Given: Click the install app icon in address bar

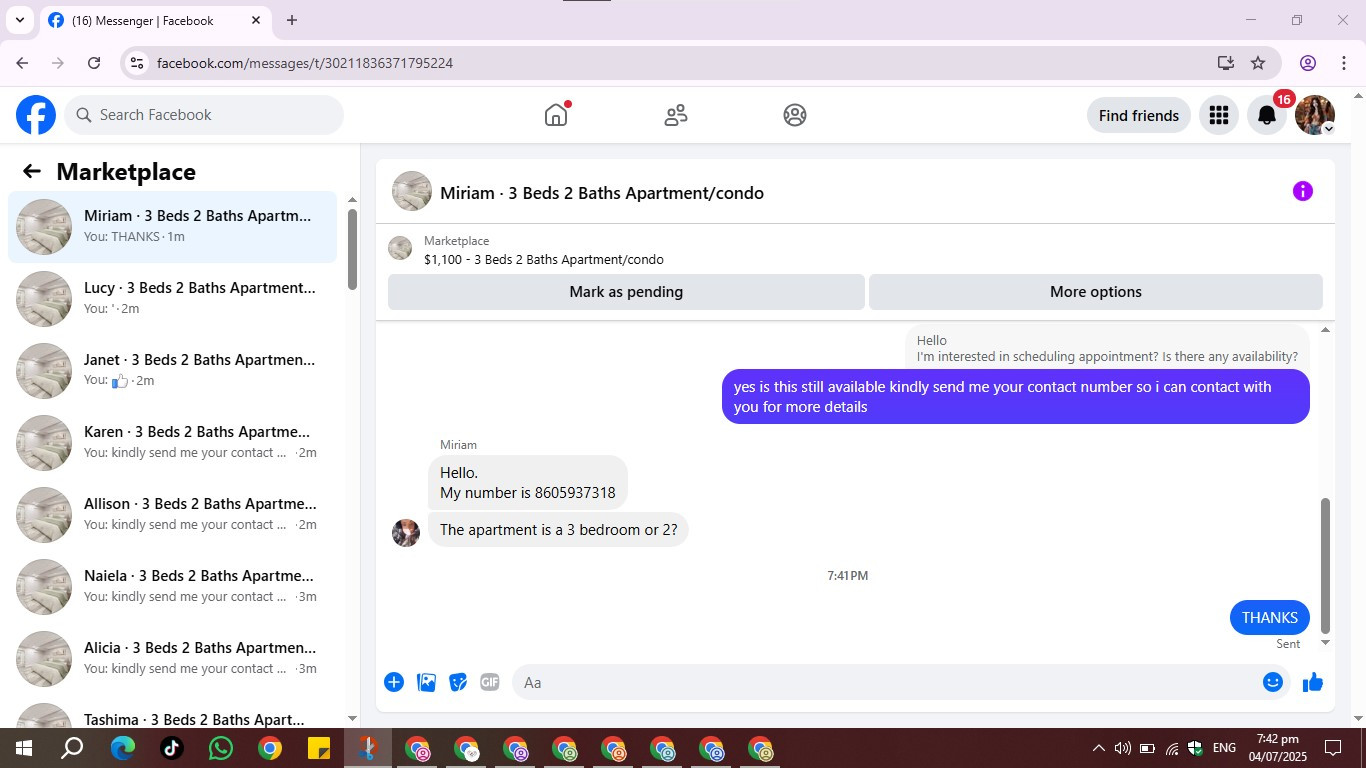Looking at the screenshot, I should click(x=1226, y=63).
